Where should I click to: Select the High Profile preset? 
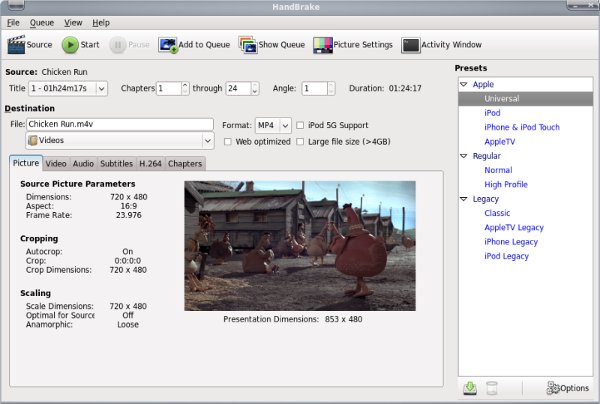tap(505, 184)
